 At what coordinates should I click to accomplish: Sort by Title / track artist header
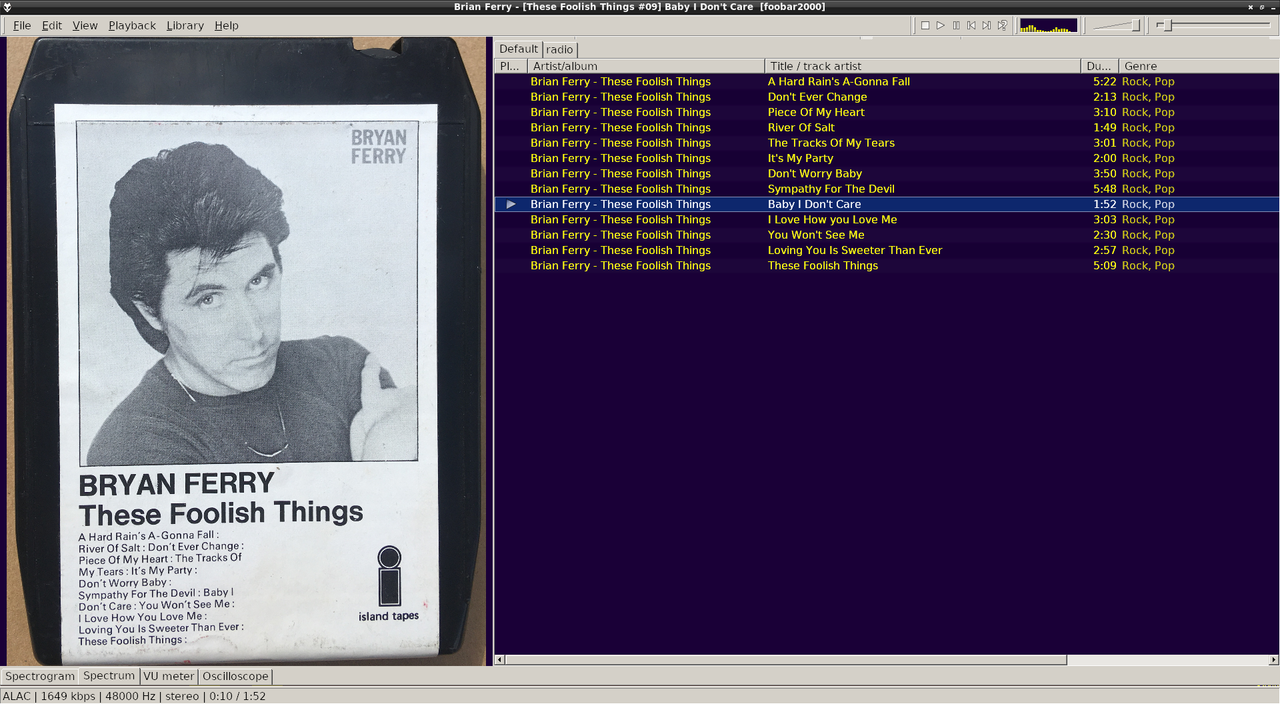pos(923,66)
